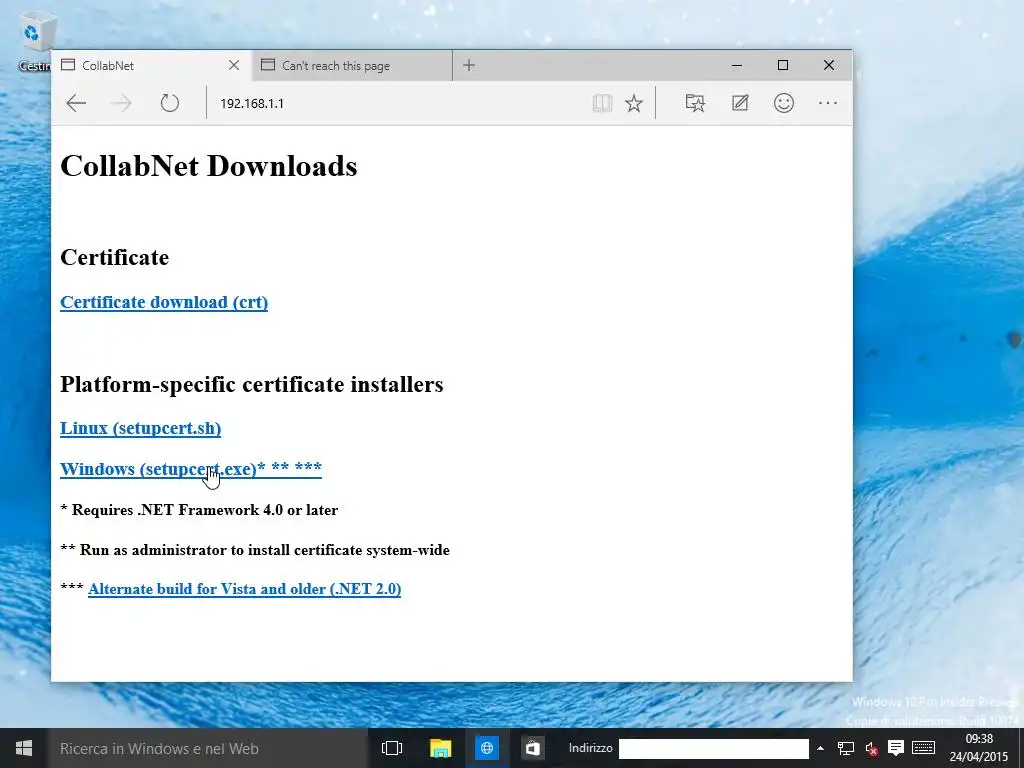Open the network status tray icon
The width and height of the screenshot is (1024, 768).
[x=846, y=748]
